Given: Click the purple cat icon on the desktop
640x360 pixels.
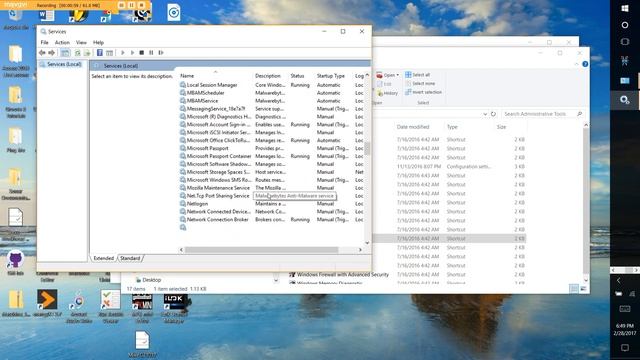Looking at the screenshot, I should point(16,260).
